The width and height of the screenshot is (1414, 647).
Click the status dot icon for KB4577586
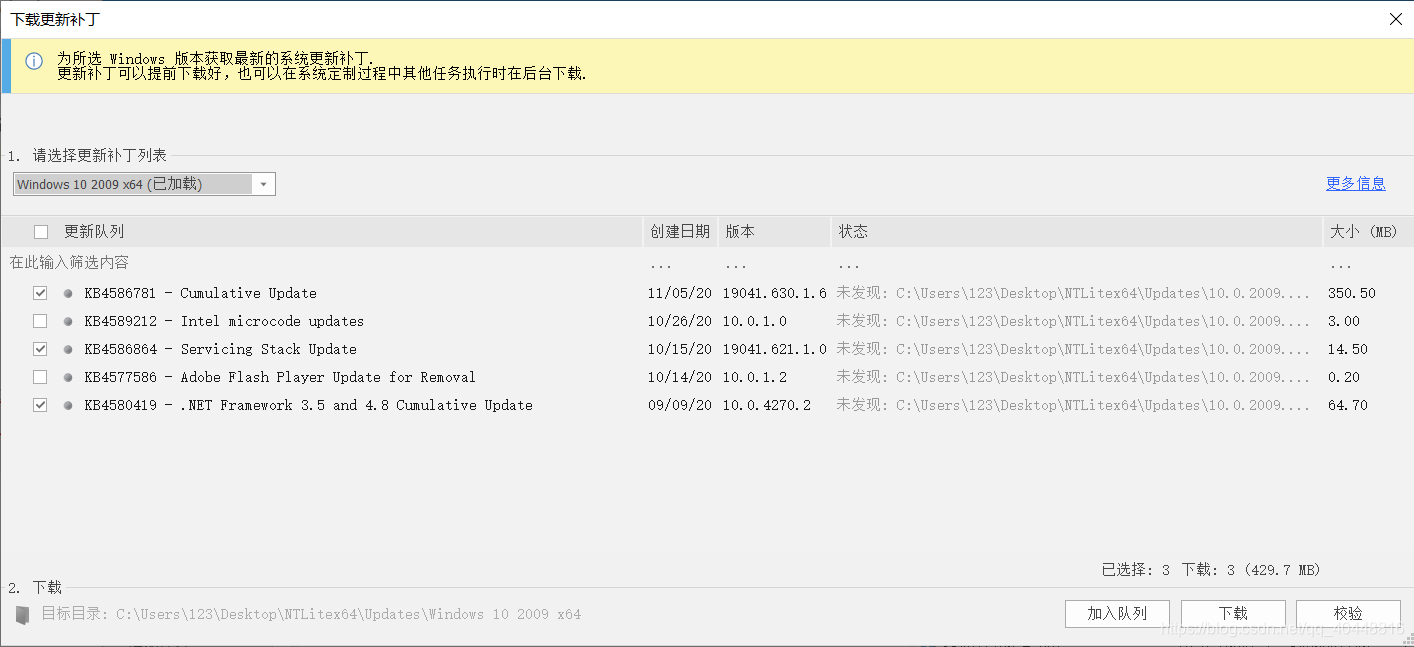(68, 378)
